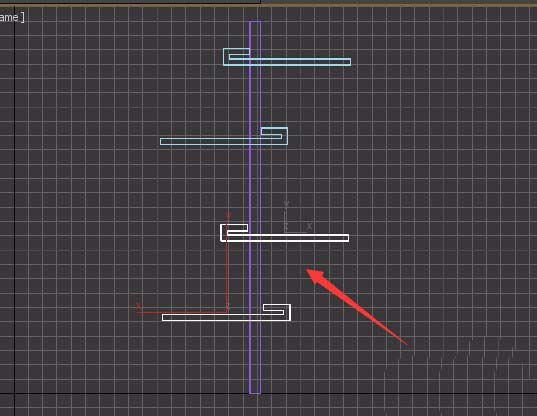Select the lower cyan hook spline extending left

[x=224, y=136]
